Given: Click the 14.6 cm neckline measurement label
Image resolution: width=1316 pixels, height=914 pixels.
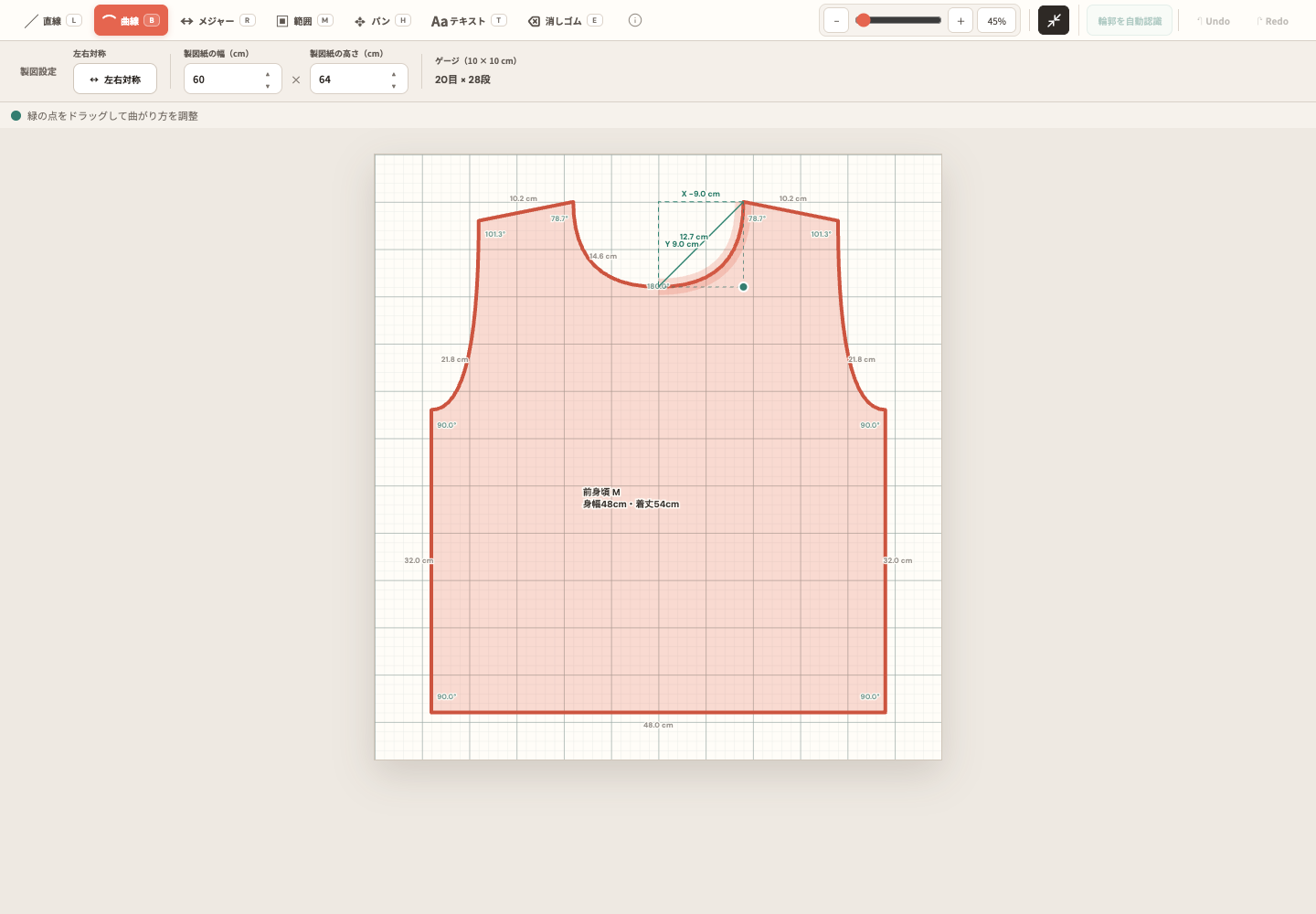Looking at the screenshot, I should tap(603, 256).
